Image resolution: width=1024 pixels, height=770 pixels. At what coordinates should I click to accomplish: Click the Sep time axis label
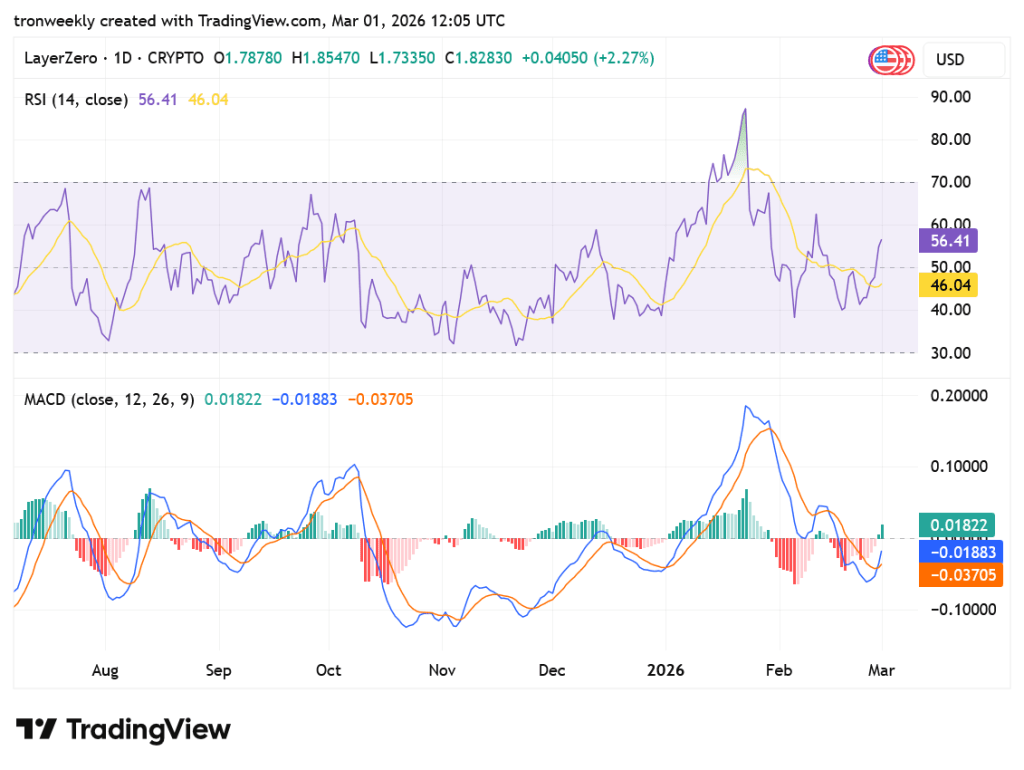coord(219,671)
